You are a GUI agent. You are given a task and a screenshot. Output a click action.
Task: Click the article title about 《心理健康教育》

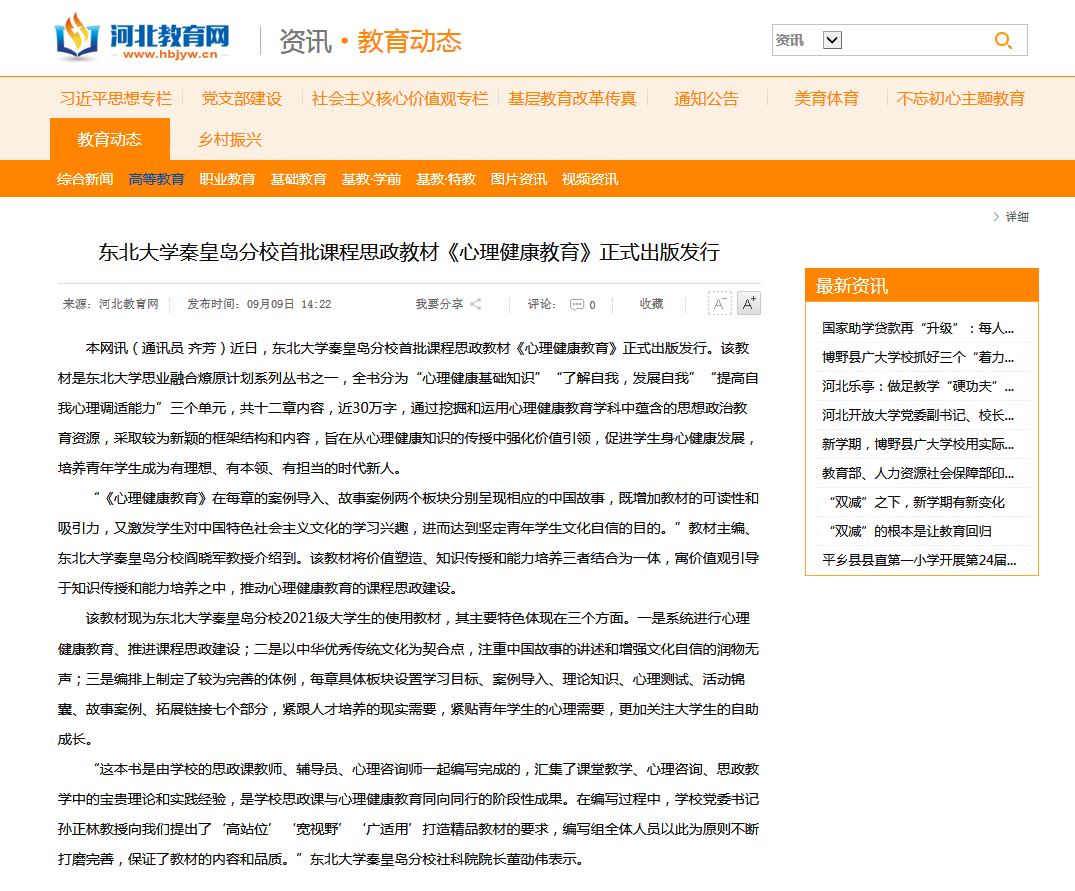pos(409,252)
